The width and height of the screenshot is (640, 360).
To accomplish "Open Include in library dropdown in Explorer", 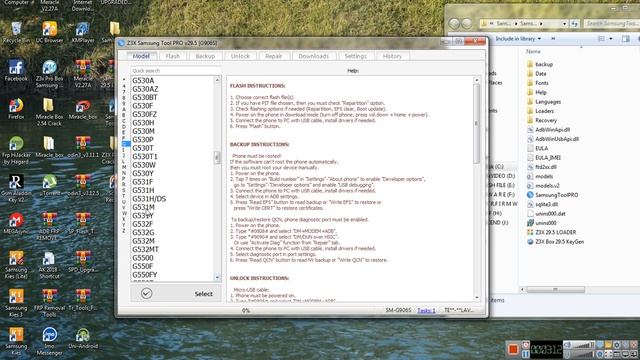I will point(518,39).
